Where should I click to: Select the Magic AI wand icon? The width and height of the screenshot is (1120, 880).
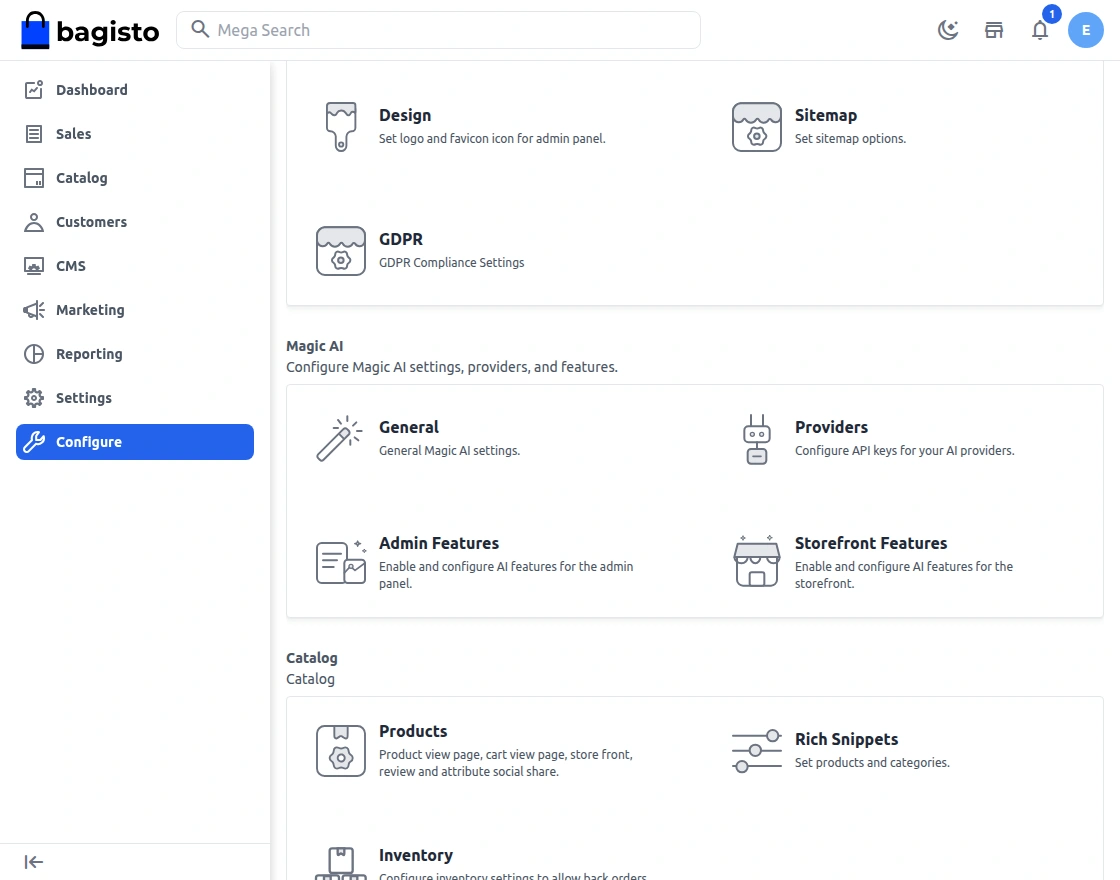click(340, 439)
